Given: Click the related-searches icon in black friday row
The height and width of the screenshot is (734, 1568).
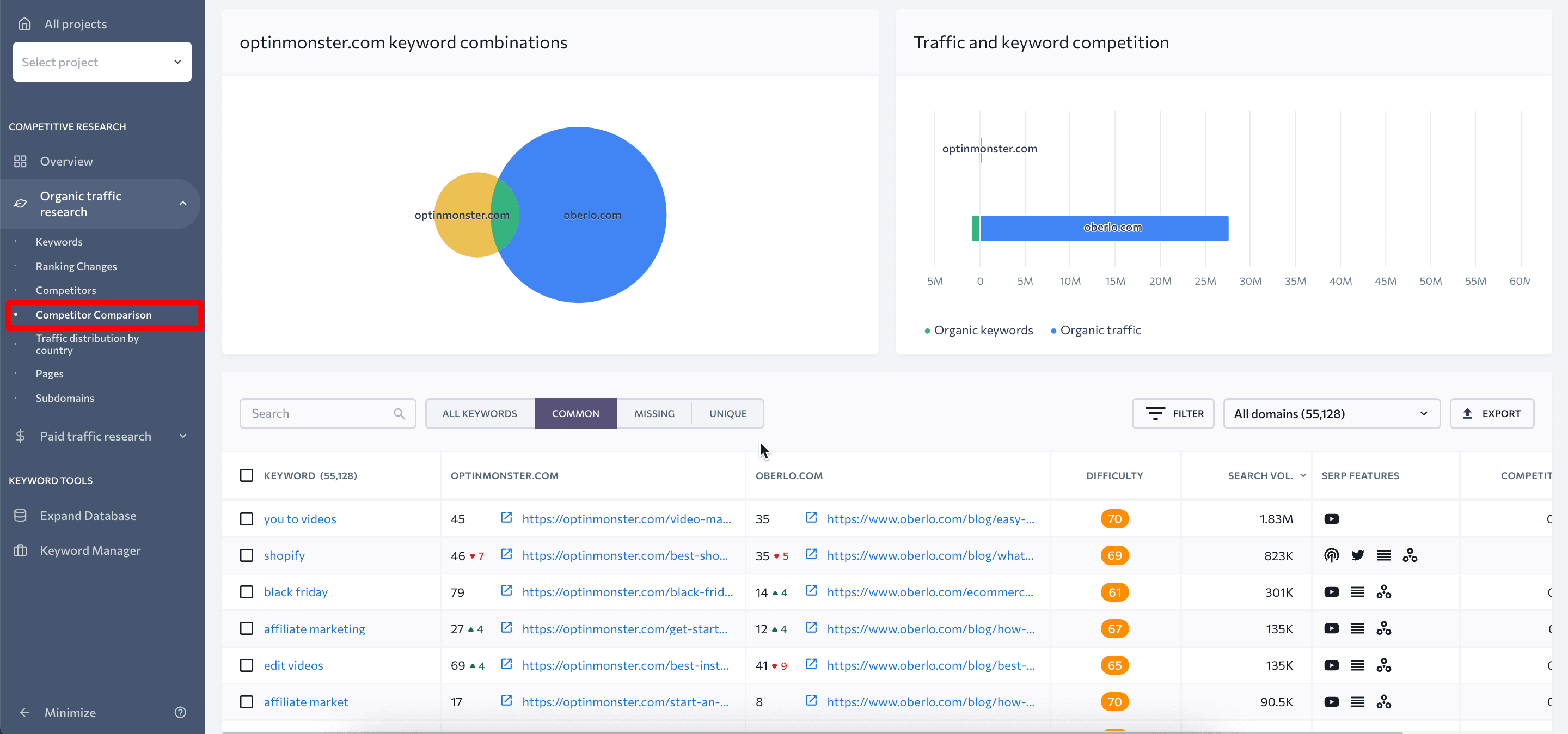Looking at the screenshot, I should [1383, 592].
